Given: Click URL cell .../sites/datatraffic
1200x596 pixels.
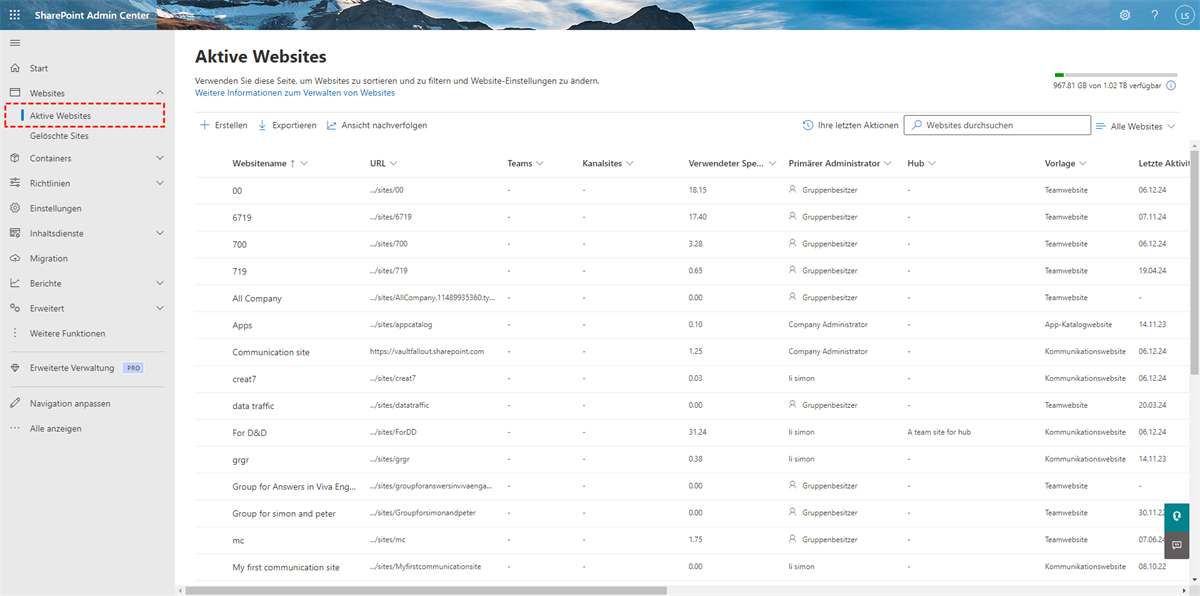Looking at the screenshot, I should tap(399, 406).
